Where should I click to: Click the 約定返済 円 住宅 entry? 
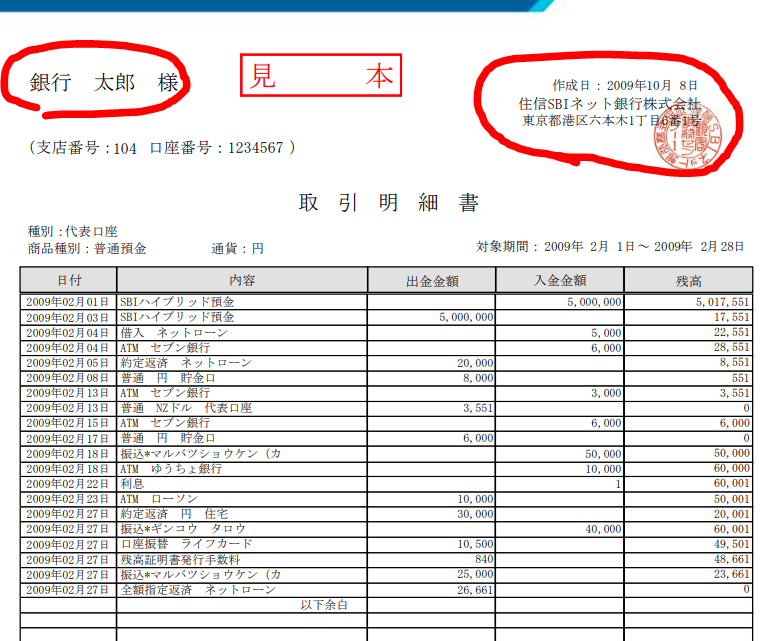174,514
